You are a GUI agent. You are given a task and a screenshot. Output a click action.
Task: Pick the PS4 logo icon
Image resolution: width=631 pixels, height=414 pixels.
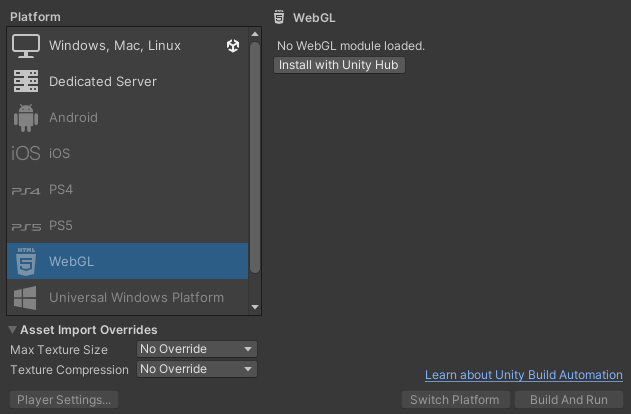pos(26,191)
